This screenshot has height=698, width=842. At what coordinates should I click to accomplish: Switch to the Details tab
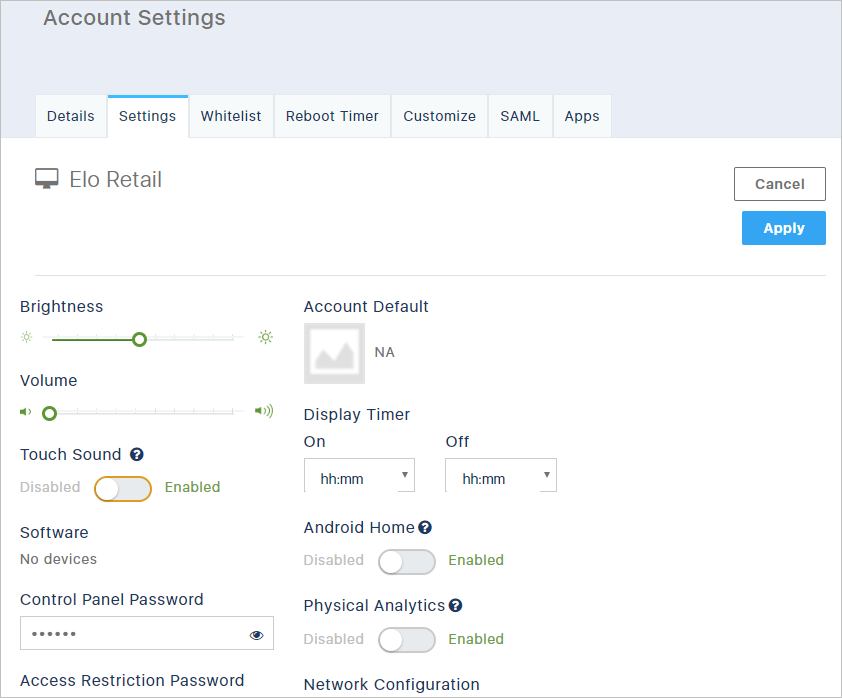click(71, 117)
